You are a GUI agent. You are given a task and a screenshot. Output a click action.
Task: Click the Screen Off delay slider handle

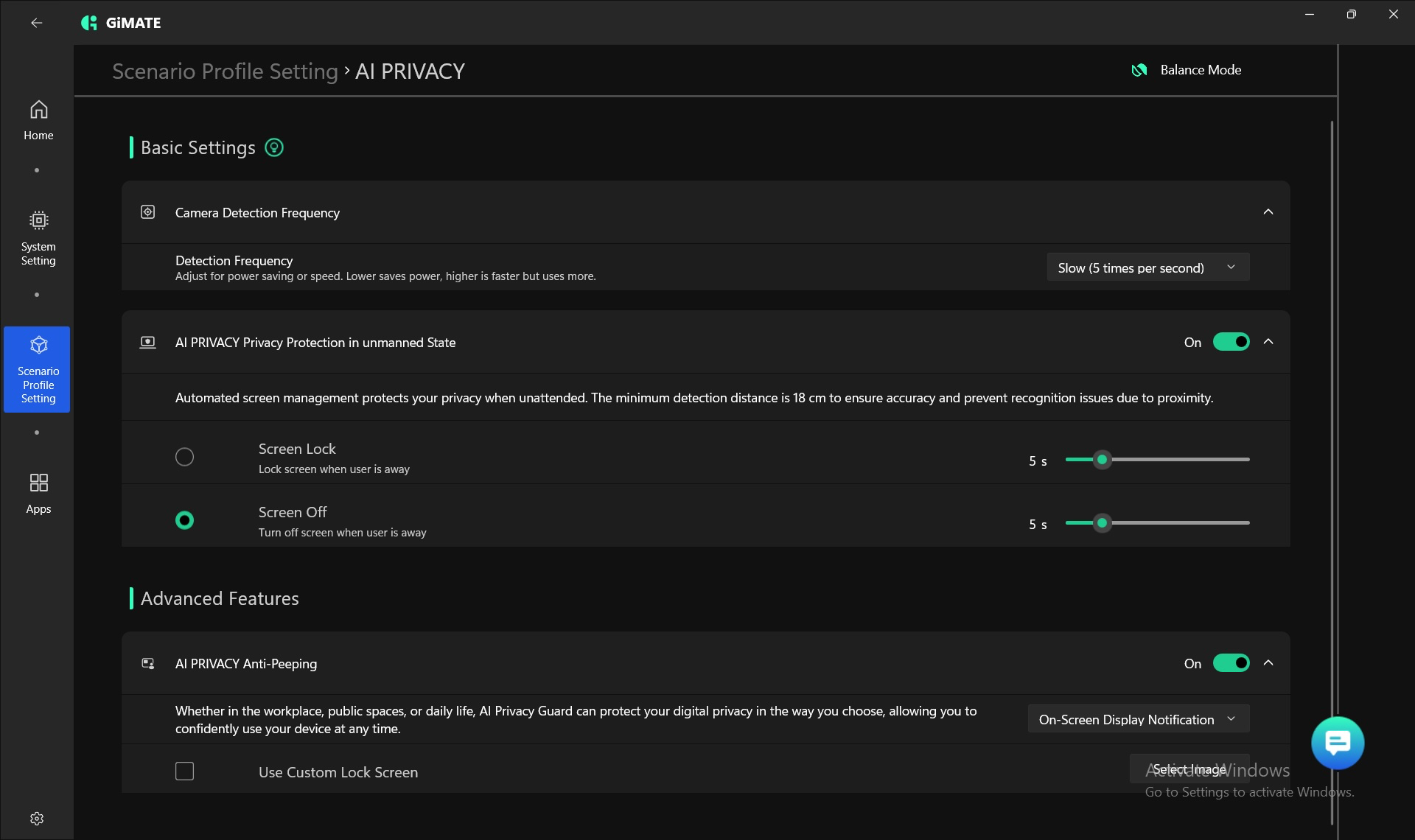1102,523
